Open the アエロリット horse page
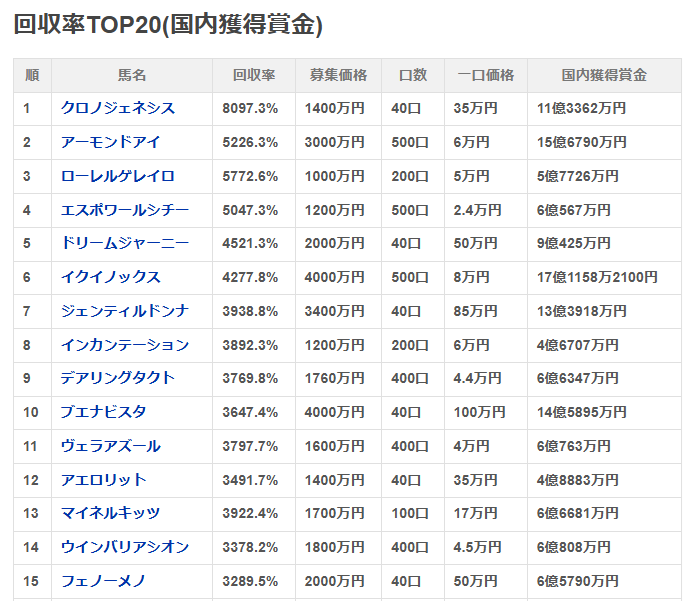 click(x=103, y=480)
